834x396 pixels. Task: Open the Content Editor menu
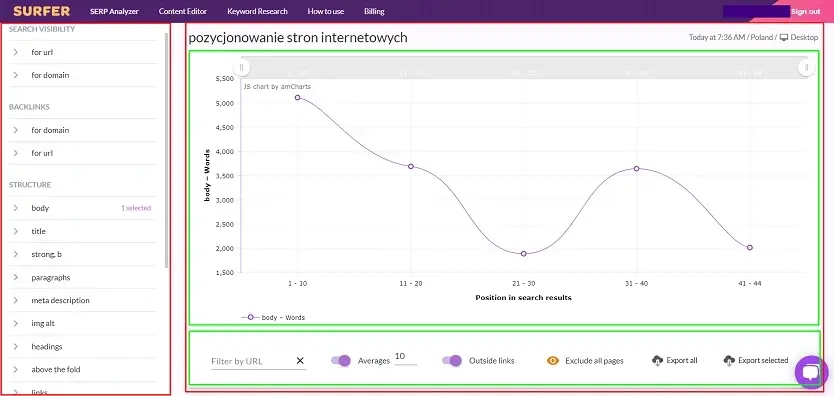pyautogui.click(x=183, y=11)
